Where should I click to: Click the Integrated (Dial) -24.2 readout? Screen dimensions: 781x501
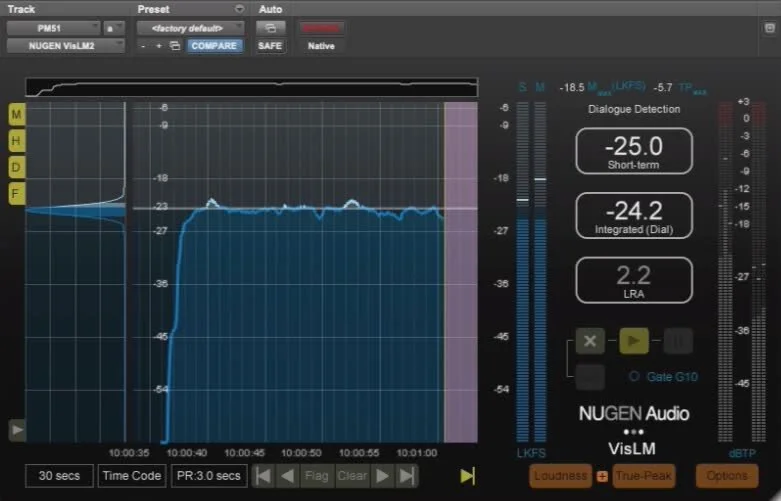(634, 216)
